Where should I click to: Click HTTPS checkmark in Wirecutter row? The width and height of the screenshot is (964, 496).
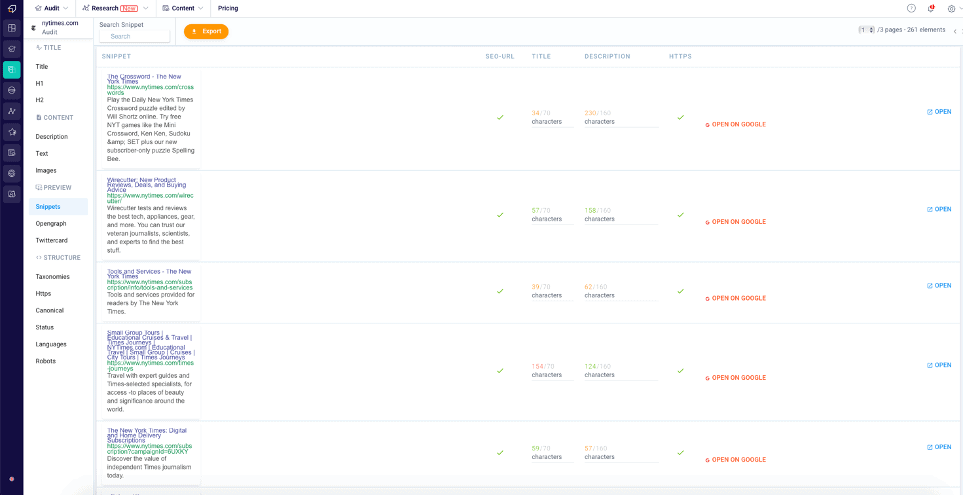pyautogui.click(x=680, y=215)
